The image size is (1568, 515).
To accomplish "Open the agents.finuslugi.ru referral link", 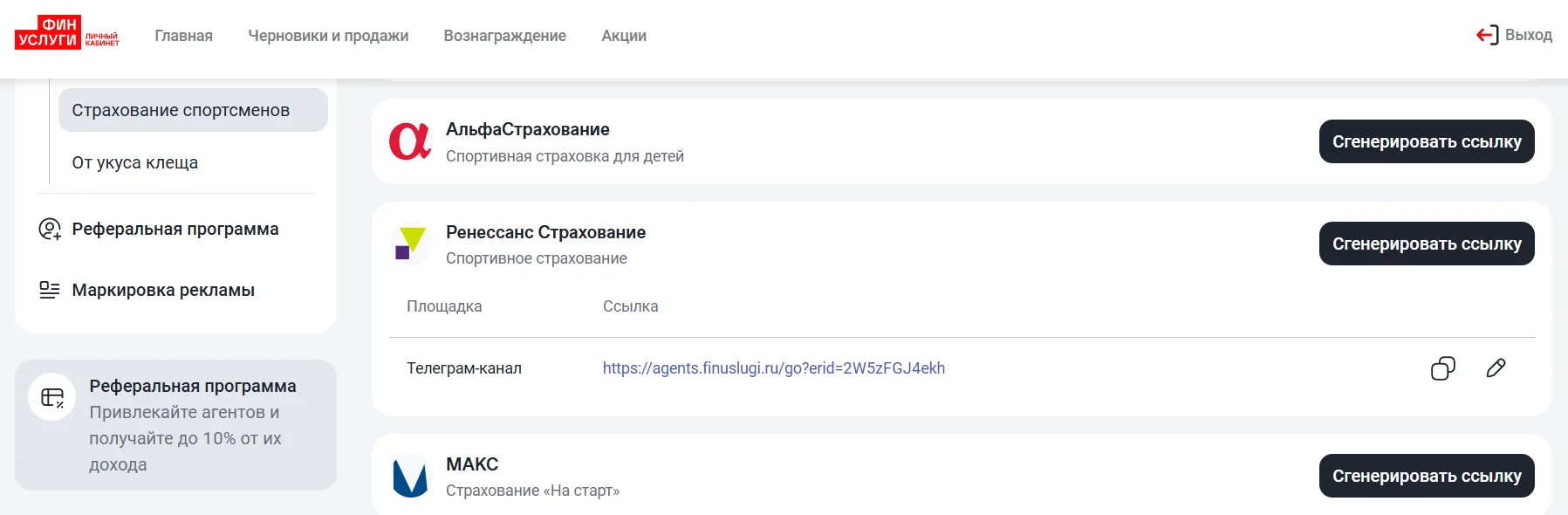I will pos(774,368).
